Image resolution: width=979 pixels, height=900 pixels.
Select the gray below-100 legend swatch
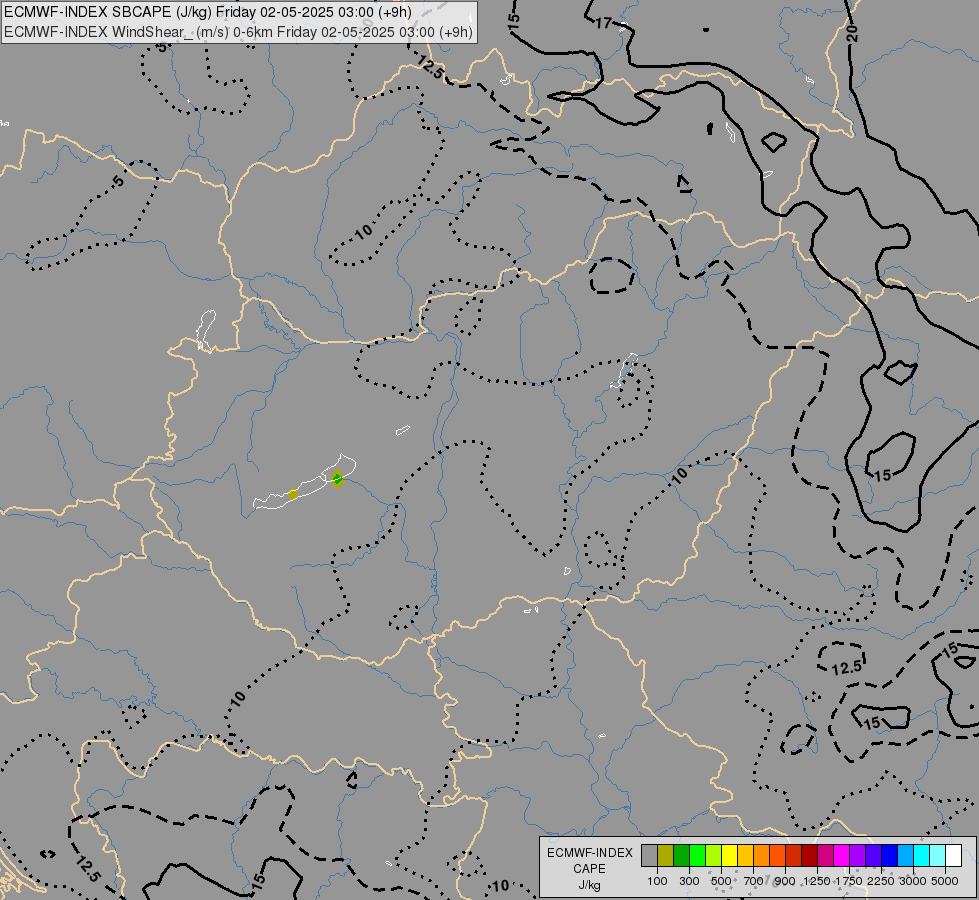(x=649, y=856)
